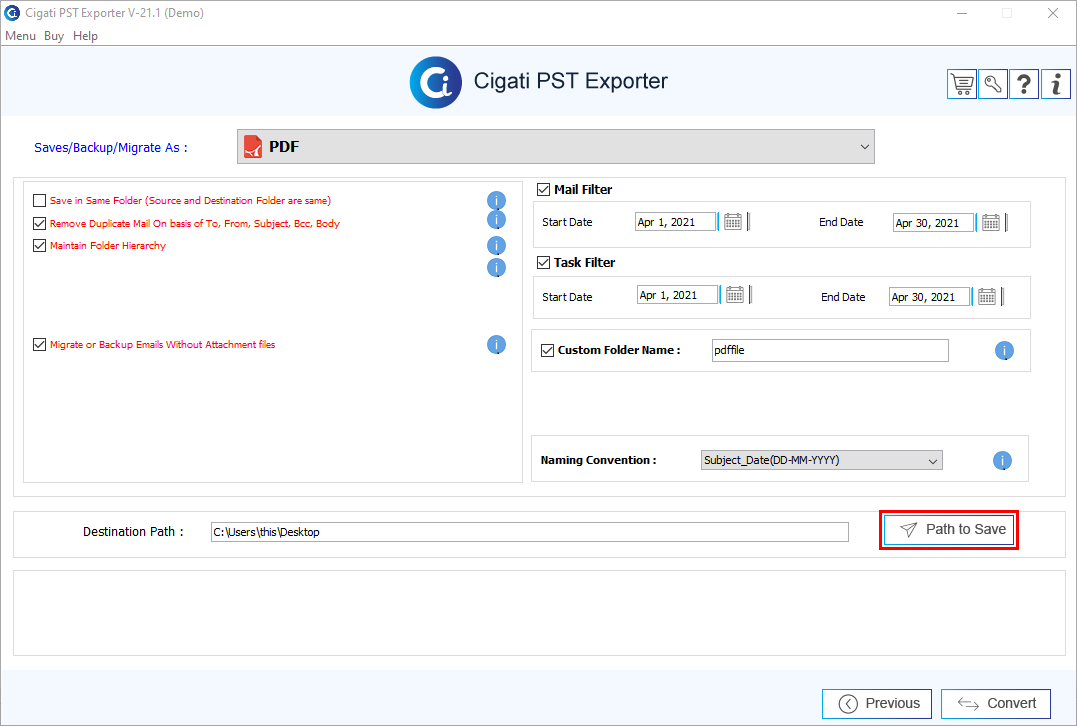Click the empty log area below destination

(x=539, y=613)
